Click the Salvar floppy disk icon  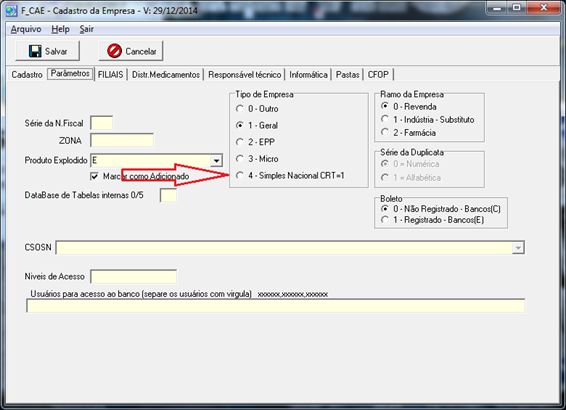point(35,51)
